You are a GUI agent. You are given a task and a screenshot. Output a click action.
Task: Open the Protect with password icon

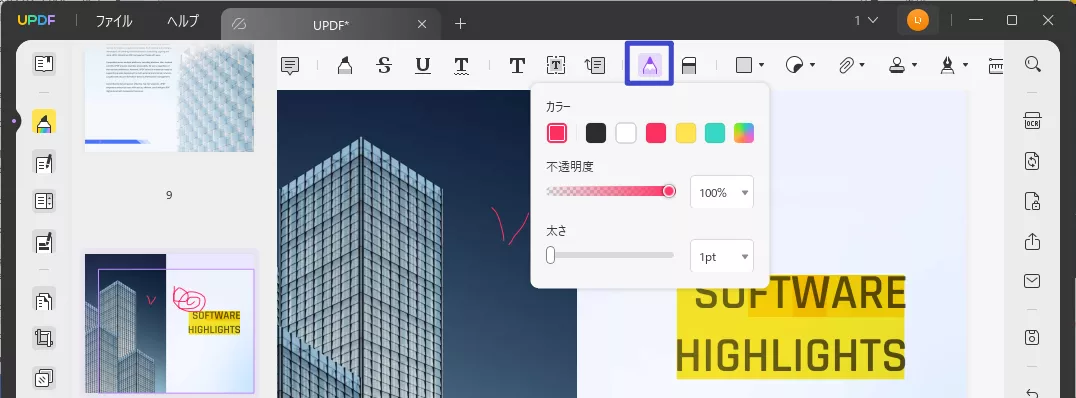[x=1032, y=201]
